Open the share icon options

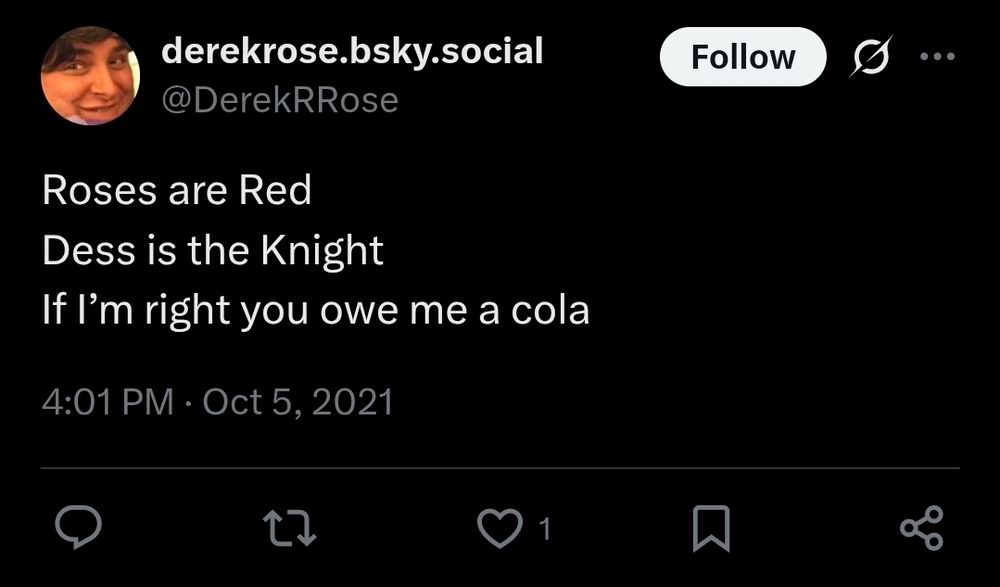tap(921, 528)
